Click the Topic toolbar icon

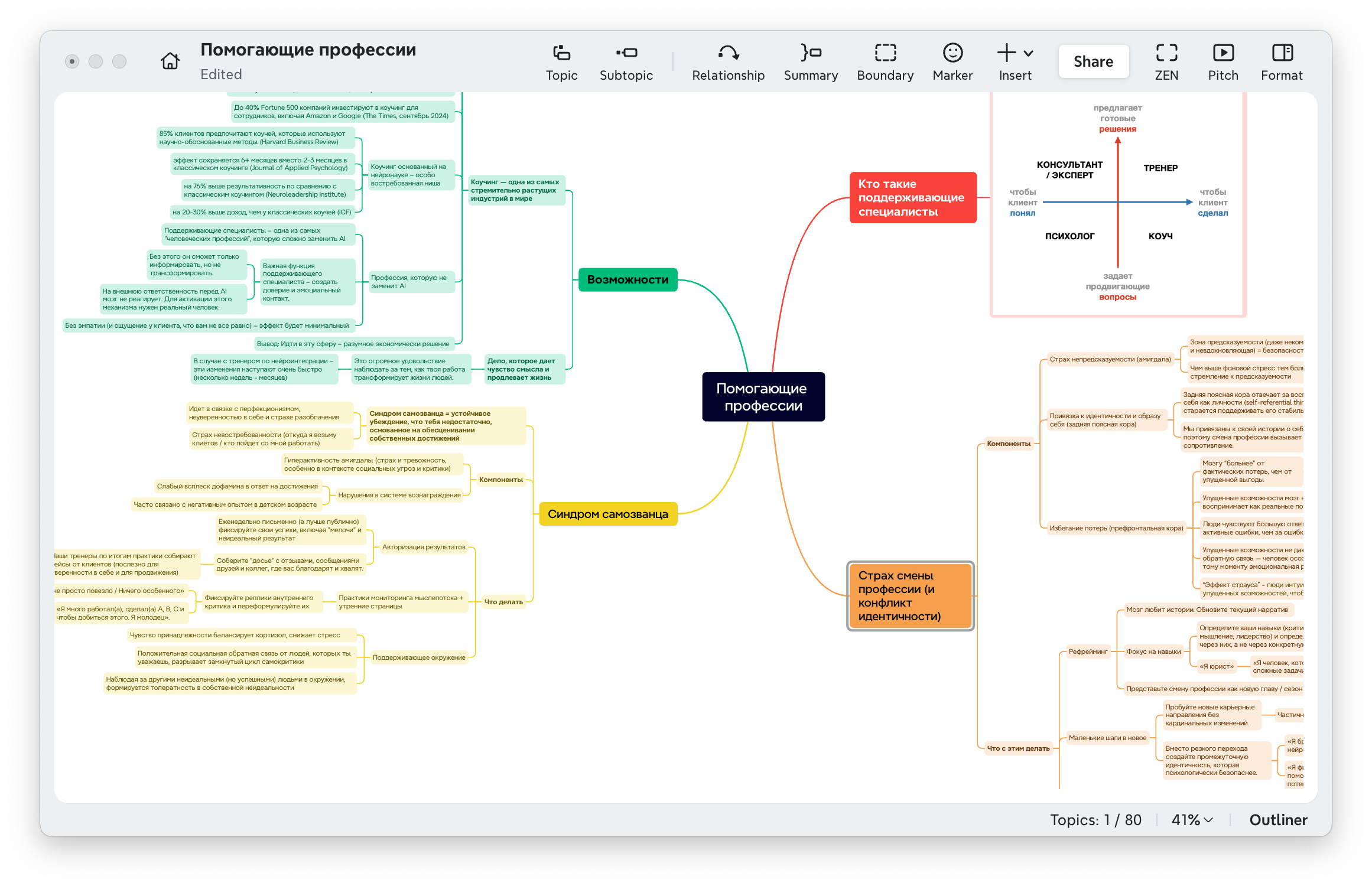561,53
